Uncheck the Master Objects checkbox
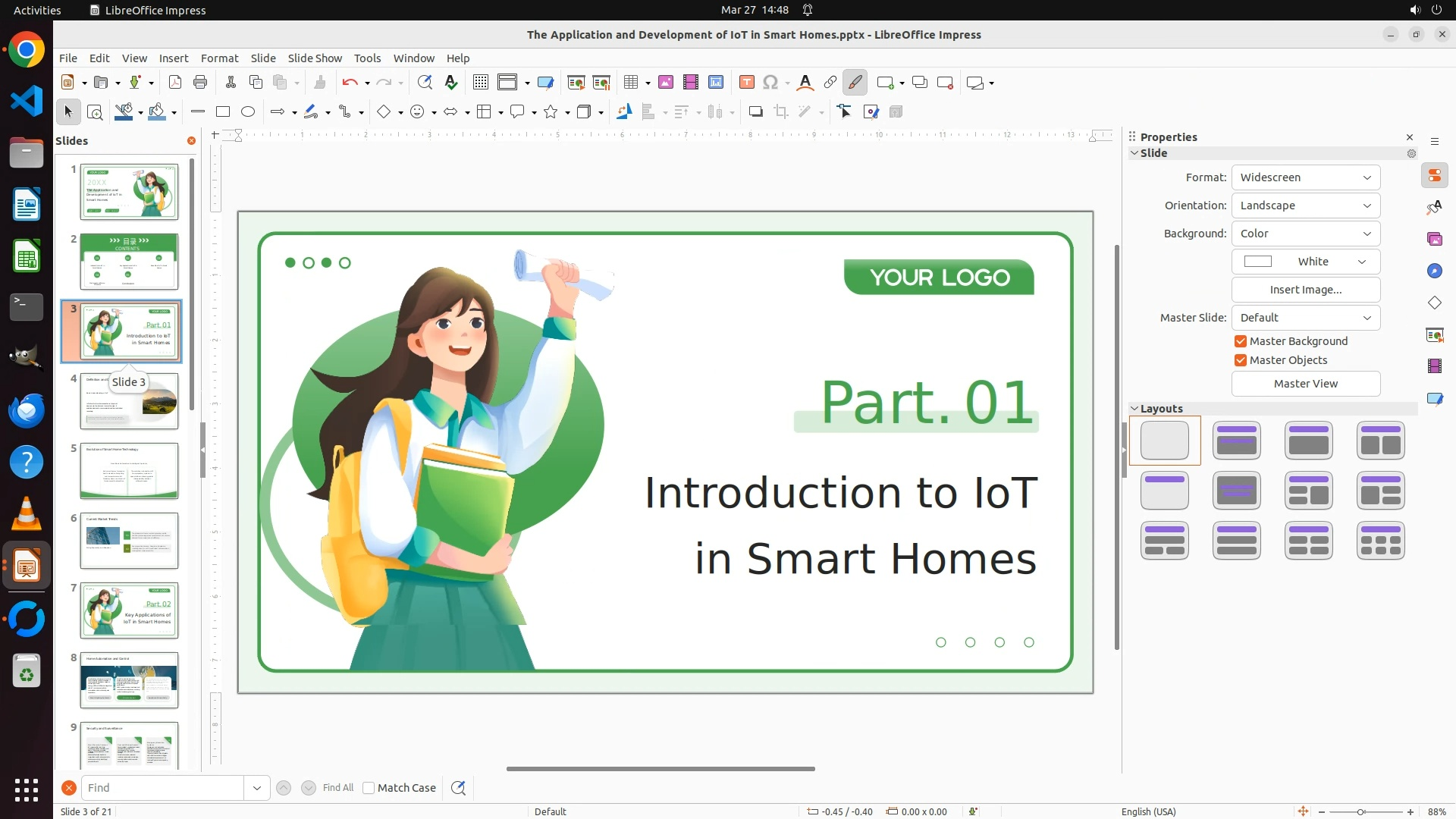 [x=1241, y=360]
